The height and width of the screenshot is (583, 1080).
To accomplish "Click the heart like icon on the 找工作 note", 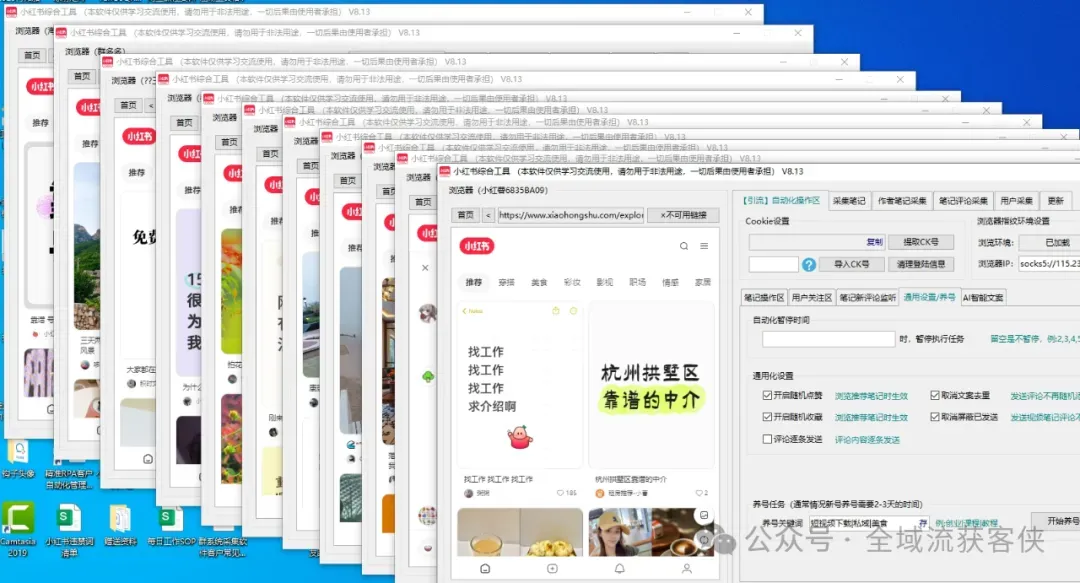I will [x=560, y=493].
